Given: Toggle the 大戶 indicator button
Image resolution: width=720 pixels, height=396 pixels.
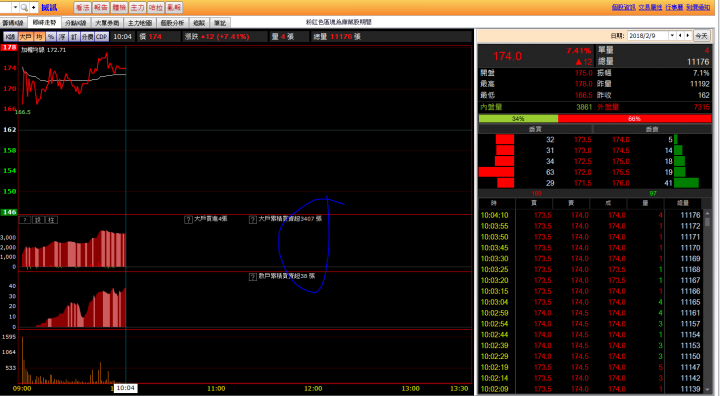Looking at the screenshot, I should tap(25, 37).
